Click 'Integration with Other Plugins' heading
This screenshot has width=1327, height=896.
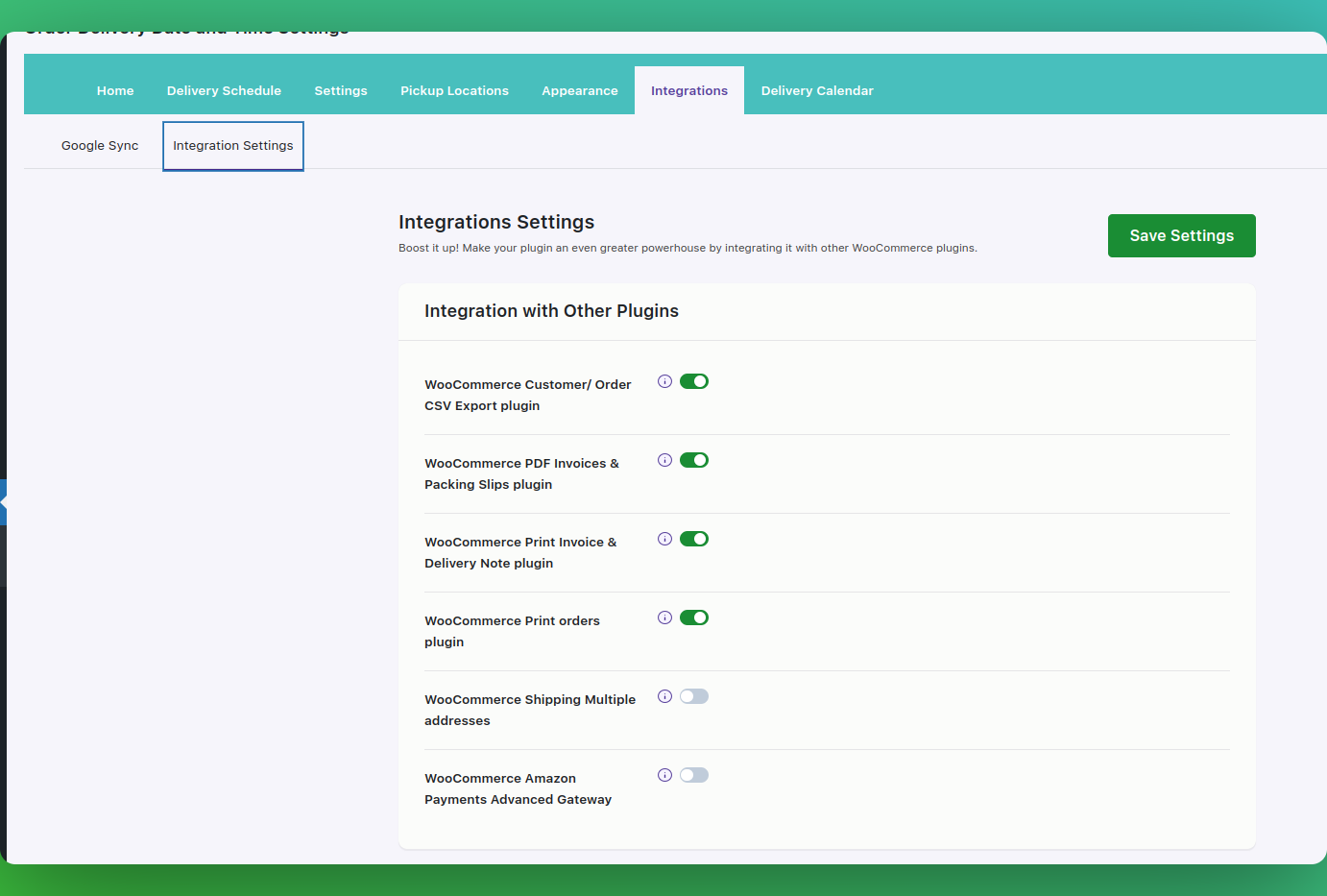[551, 311]
